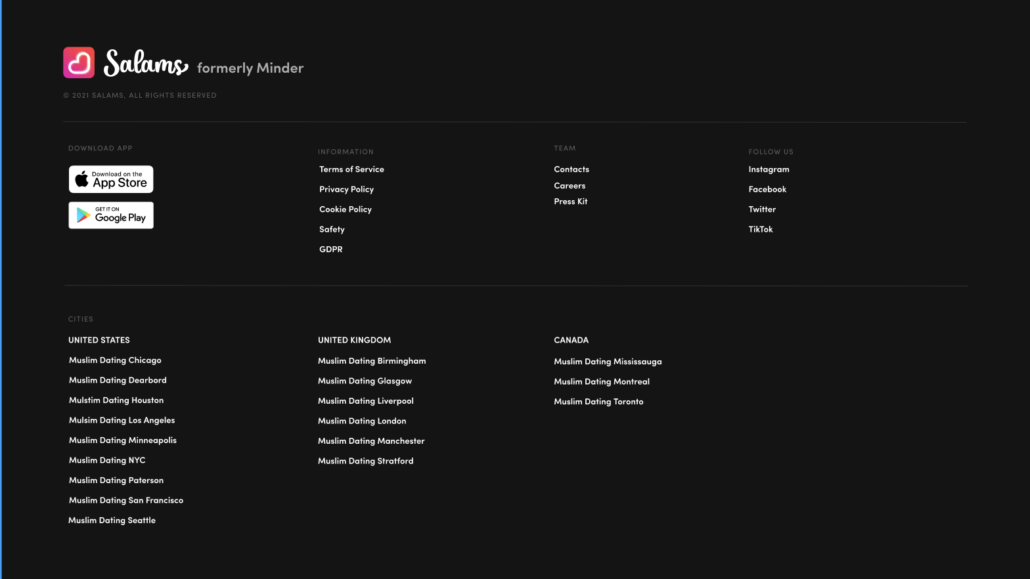Open the Instagram follow link

(x=768, y=169)
